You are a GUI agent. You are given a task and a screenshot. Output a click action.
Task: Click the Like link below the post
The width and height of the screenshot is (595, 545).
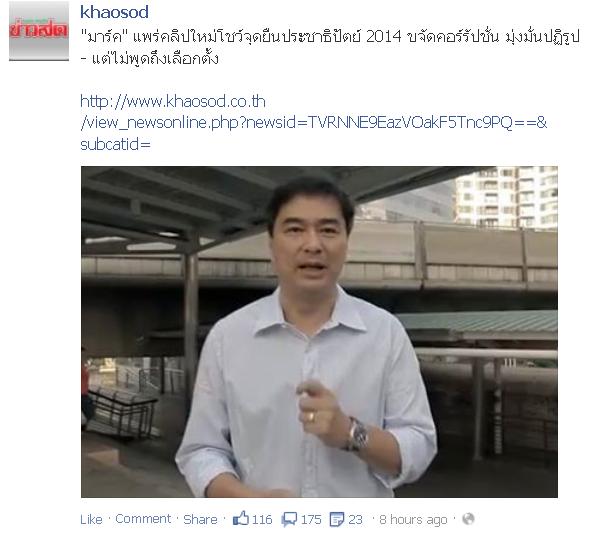pyautogui.click(x=91, y=519)
